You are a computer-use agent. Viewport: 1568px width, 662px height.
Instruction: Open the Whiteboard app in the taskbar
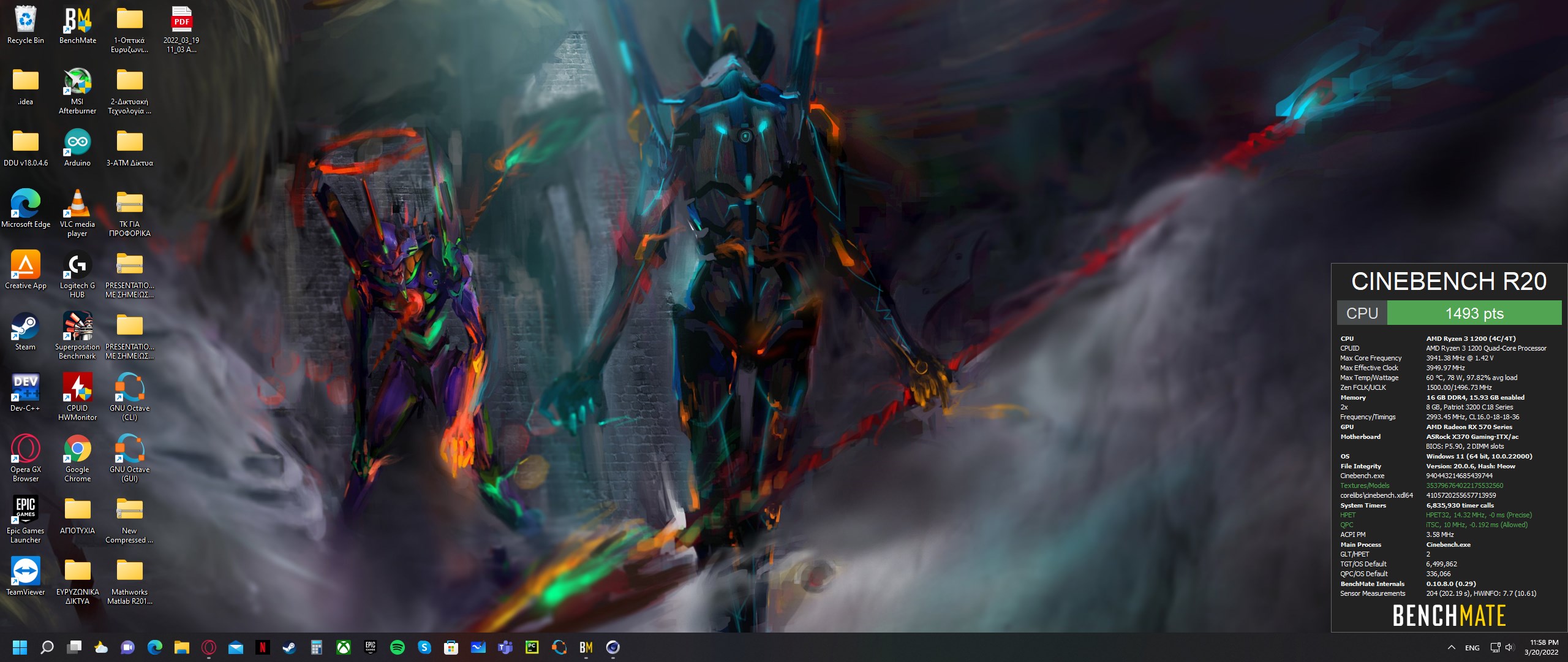pyautogui.click(x=478, y=647)
